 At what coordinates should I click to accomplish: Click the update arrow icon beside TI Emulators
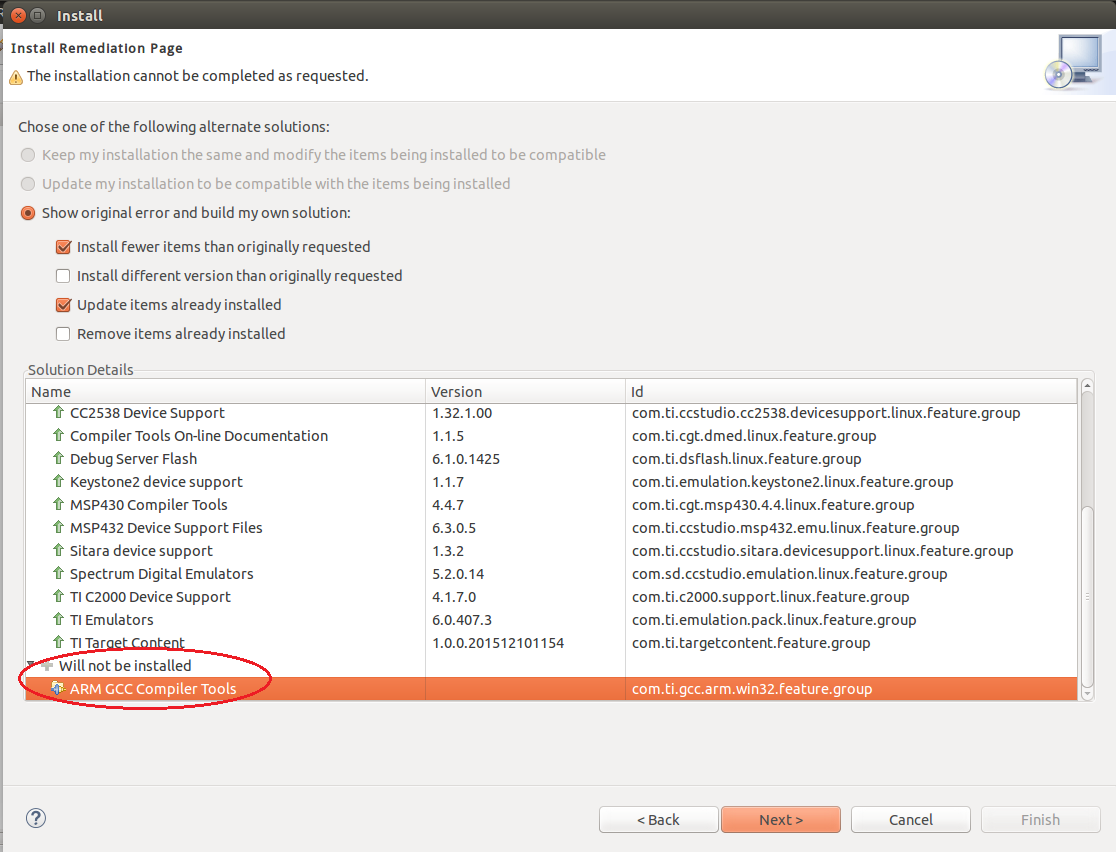pyautogui.click(x=58, y=619)
